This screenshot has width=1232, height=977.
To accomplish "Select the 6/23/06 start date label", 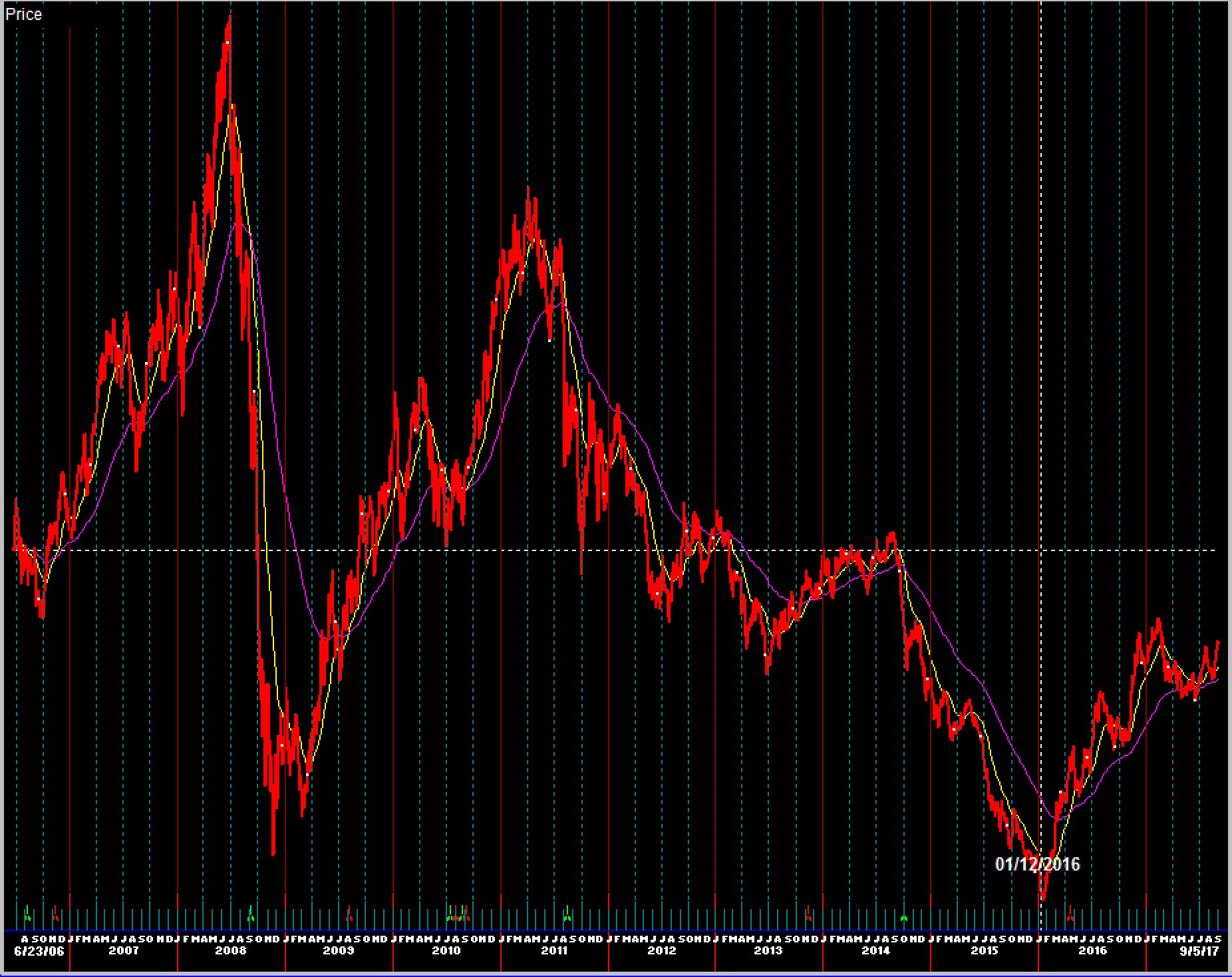I will (x=39, y=950).
